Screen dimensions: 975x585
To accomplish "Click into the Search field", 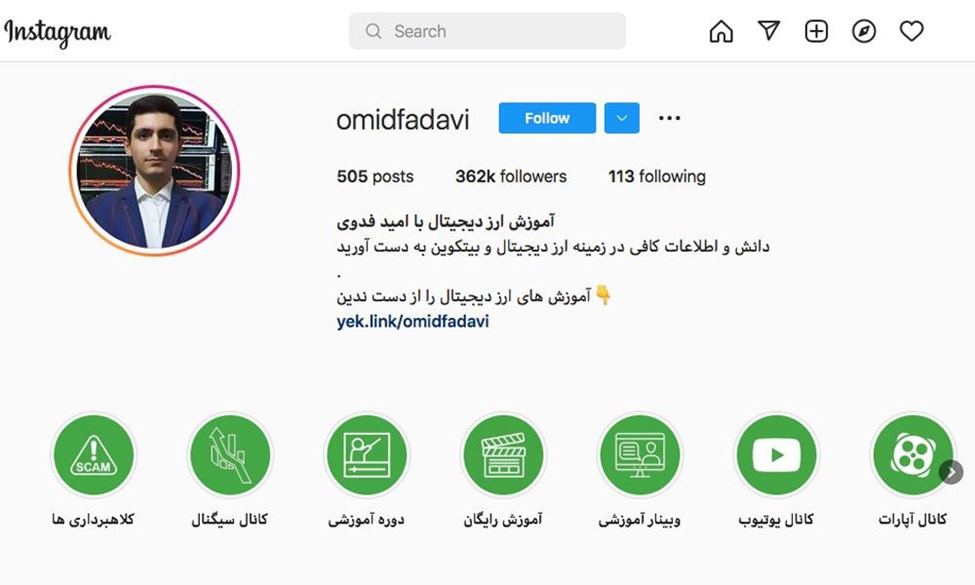I will point(488,31).
